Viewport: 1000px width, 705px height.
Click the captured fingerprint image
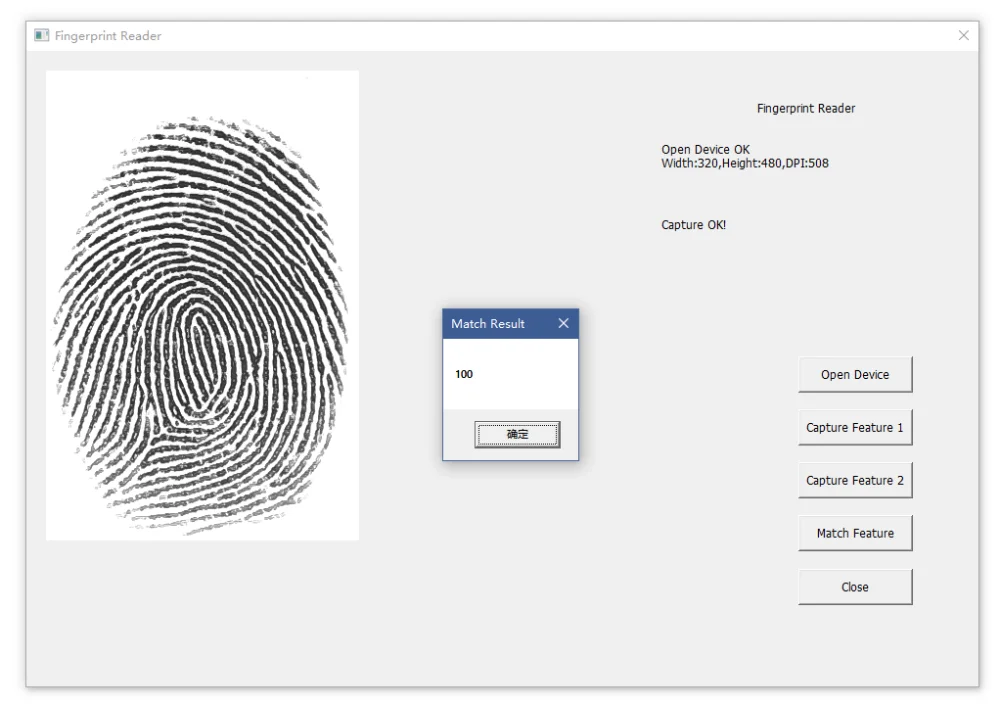[x=200, y=300]
